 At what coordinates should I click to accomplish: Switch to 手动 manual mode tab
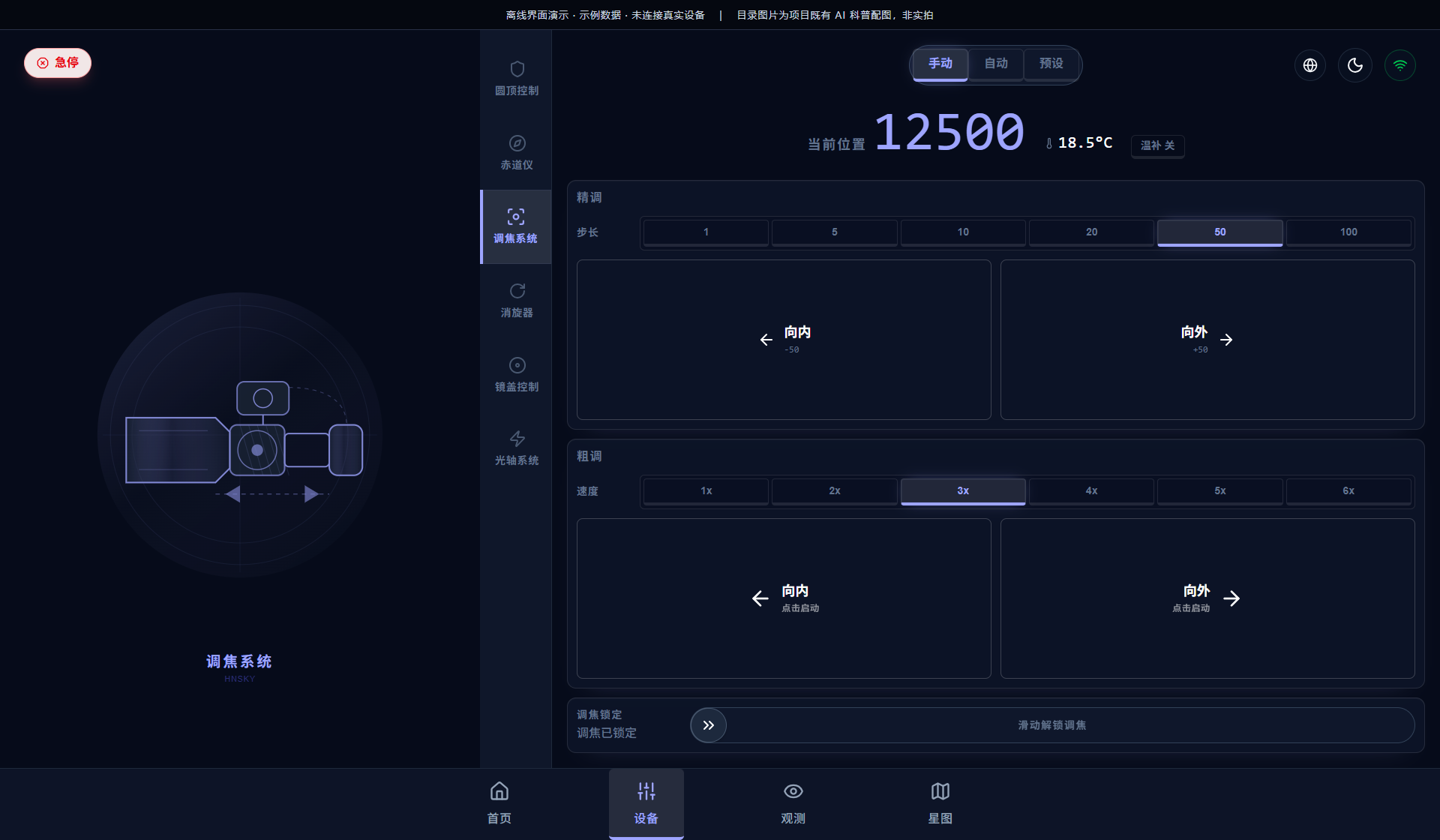coord(940,64)
